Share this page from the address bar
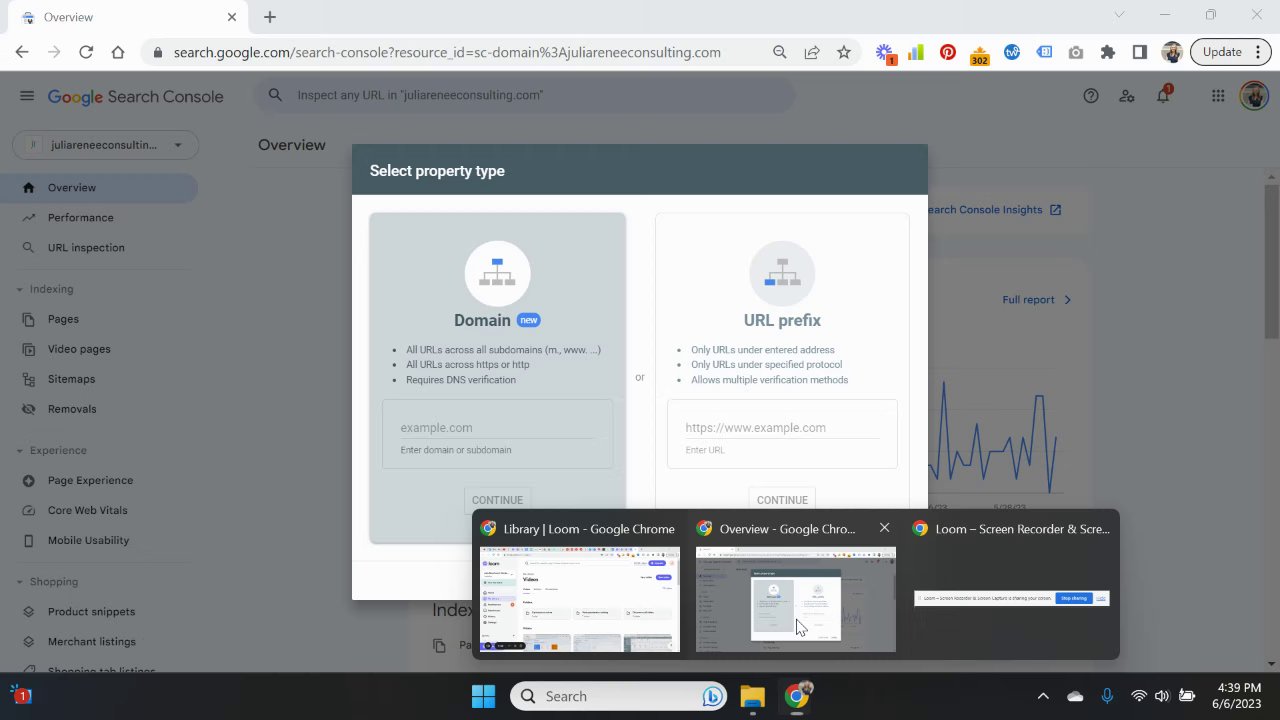The image size is (1280, 720). tap(812, 52)
